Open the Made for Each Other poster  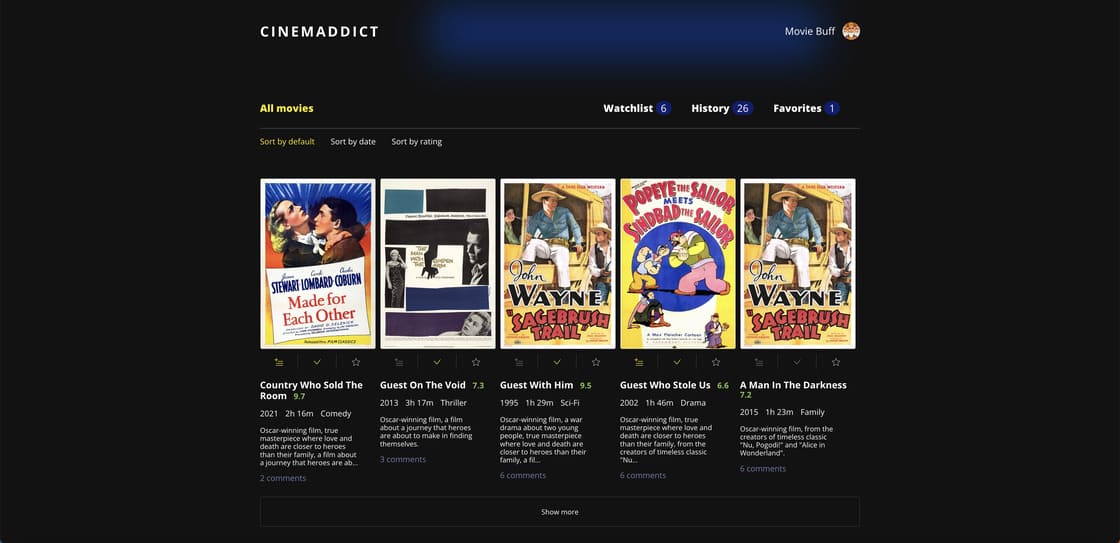tap(318, 264)
